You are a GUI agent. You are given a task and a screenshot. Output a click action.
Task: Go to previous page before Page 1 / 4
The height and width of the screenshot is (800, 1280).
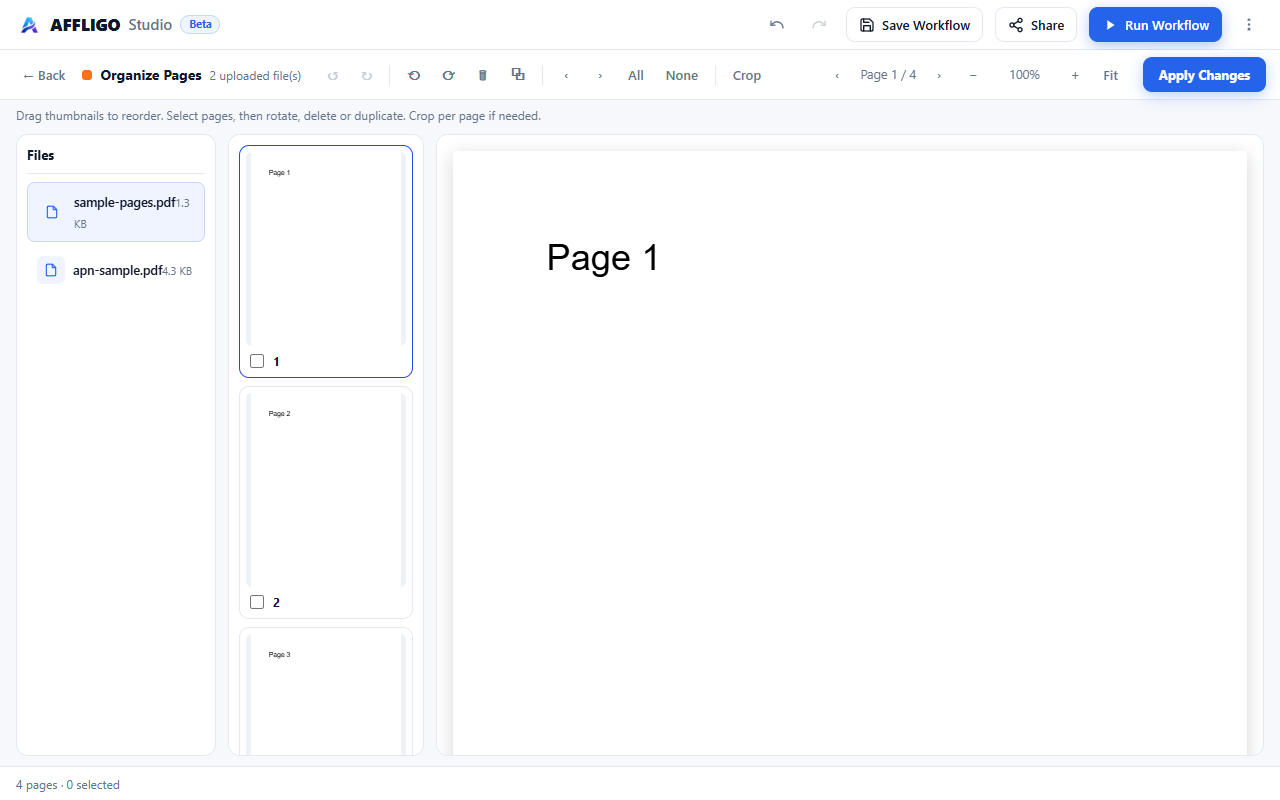[x=837, y=75]
